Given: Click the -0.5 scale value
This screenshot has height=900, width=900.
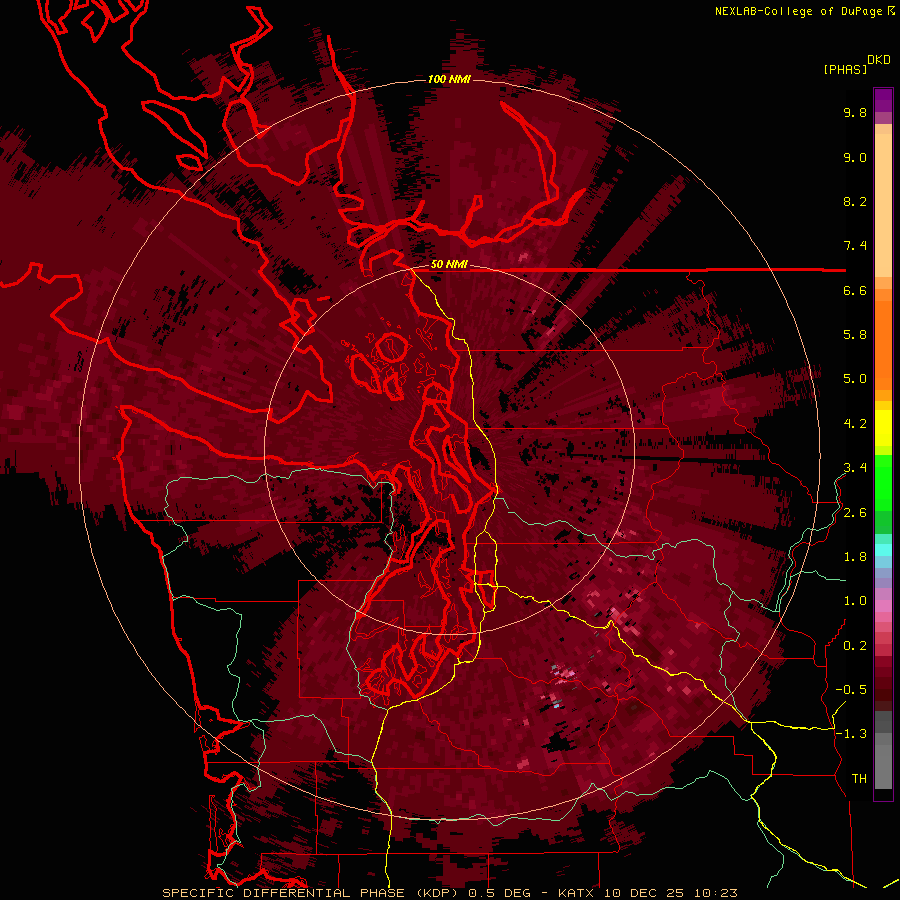Looking at the screenshot, I should coord(851,690).
